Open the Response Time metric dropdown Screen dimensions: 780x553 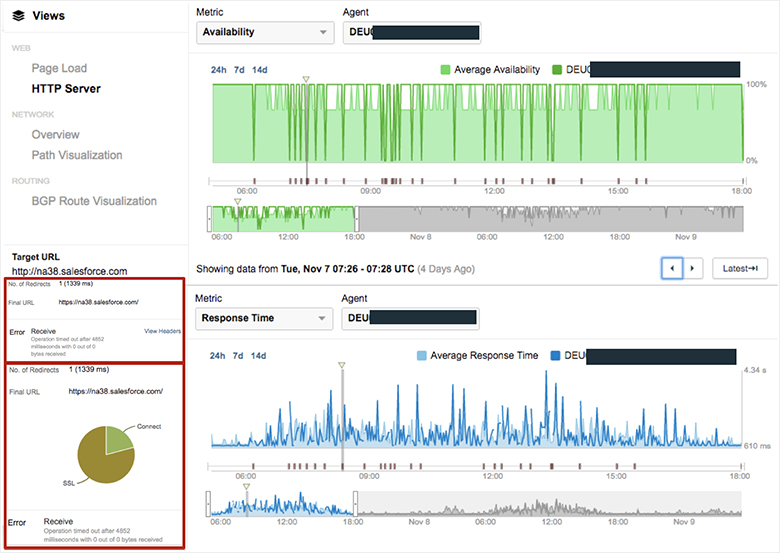point(264,319)
